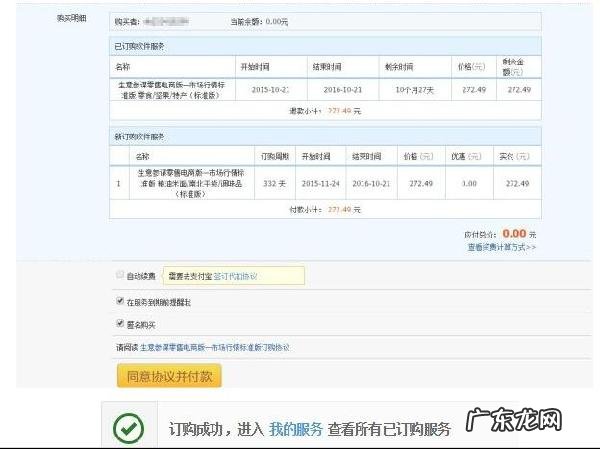Open the 签订代扣协议 link
This screenshot has height=449, width=600.
click(235, 276)
